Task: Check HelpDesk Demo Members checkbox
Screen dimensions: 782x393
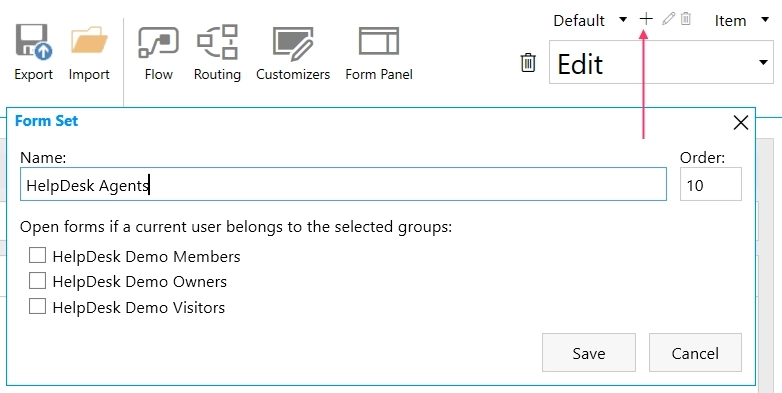Action: [x=37, y=255]
